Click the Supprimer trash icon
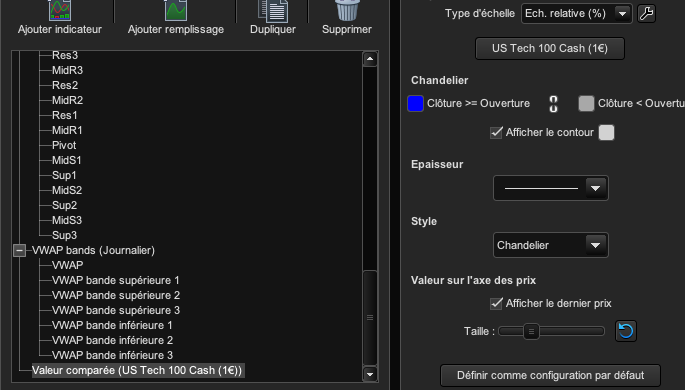 coord(347,10)
